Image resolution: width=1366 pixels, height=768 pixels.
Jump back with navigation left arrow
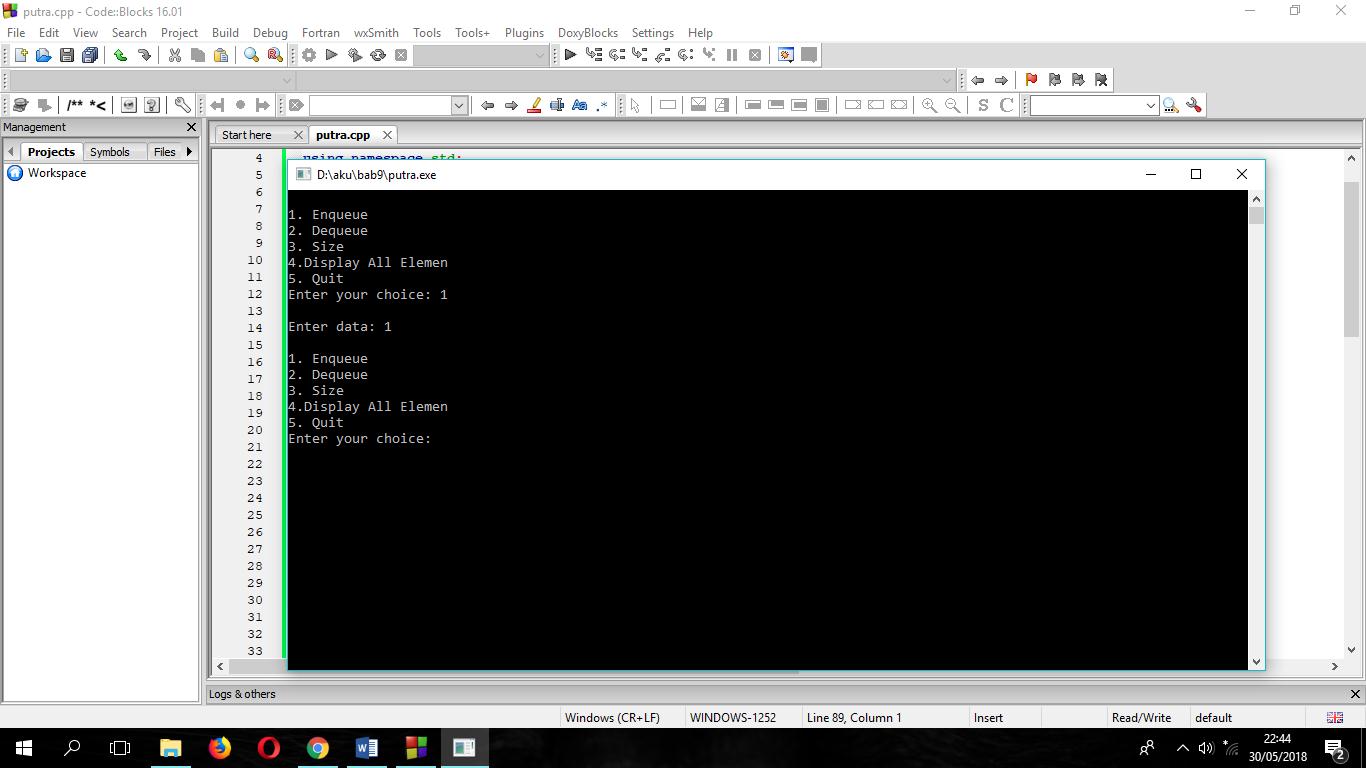[977, 80]
